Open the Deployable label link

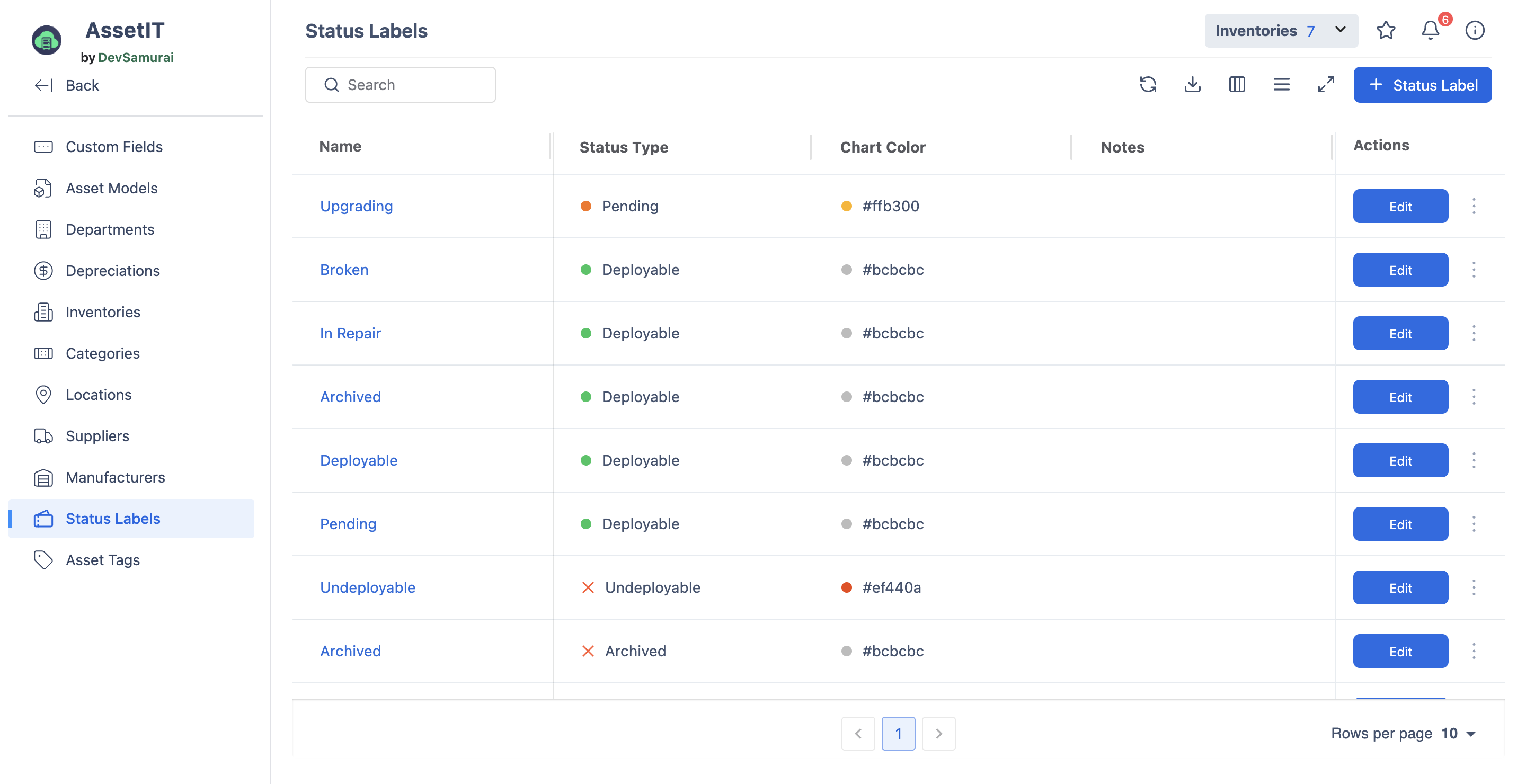pos(358,461)
